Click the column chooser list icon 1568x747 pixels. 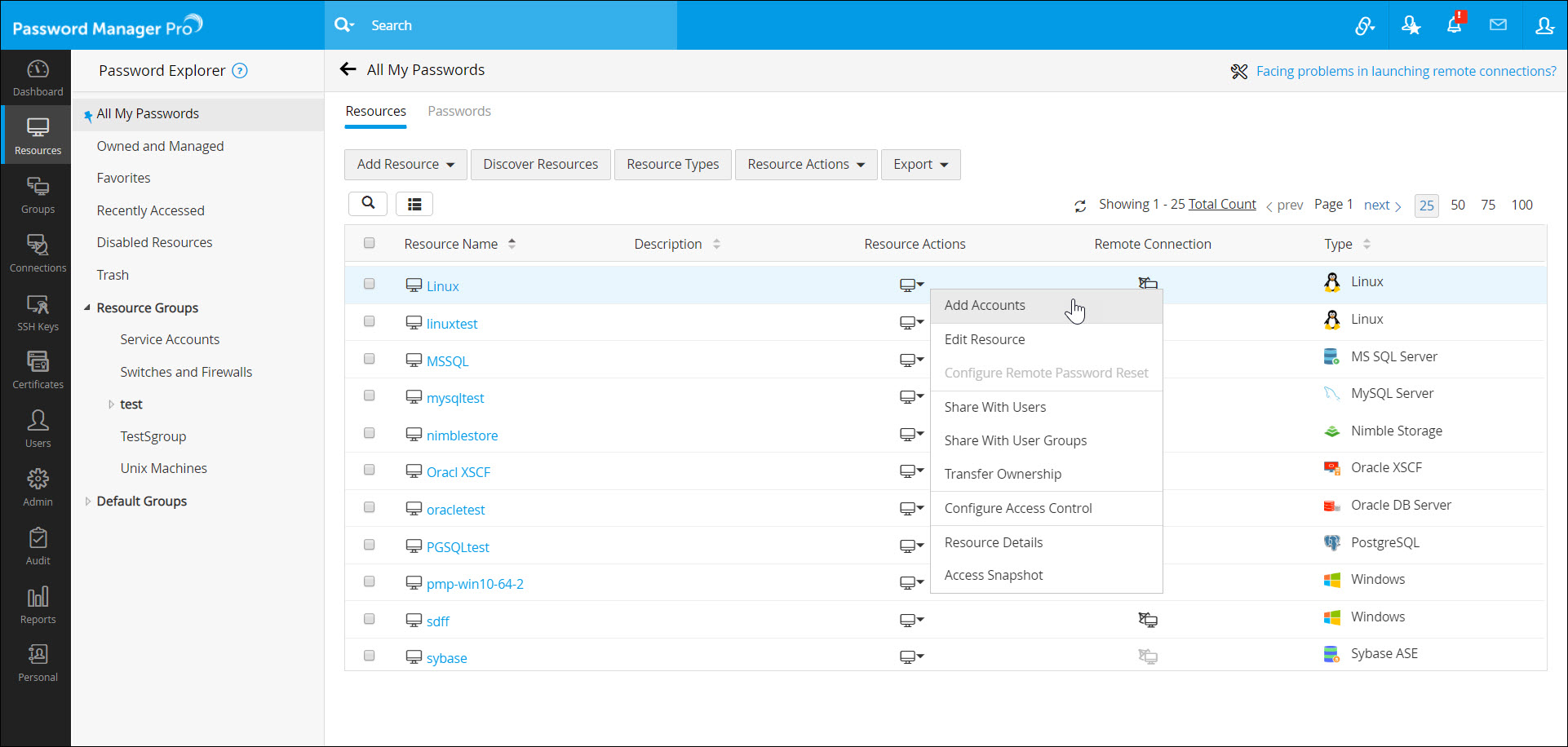414,204
